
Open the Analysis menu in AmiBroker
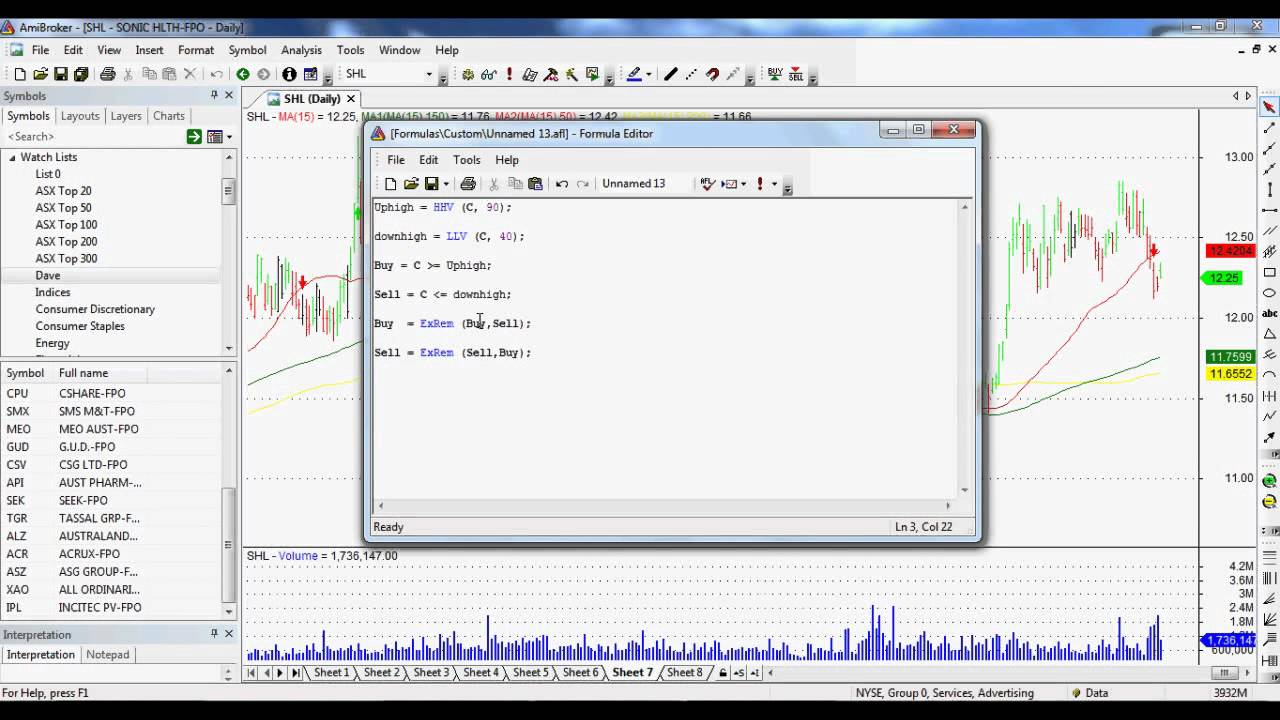point(301,50)
